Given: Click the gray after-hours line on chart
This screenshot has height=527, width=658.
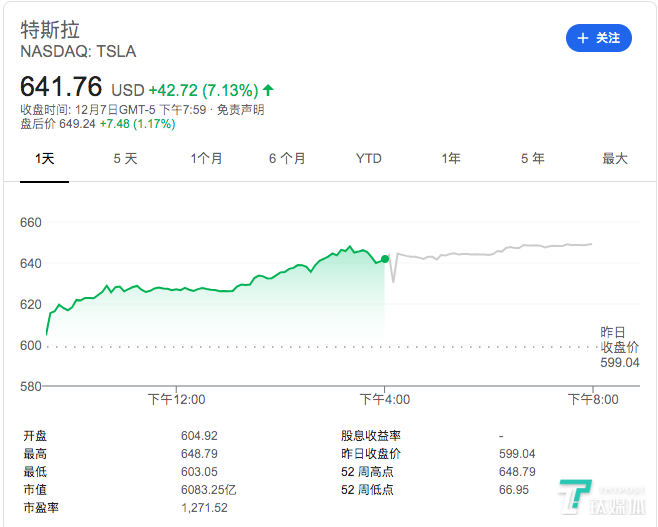Looking at the screenshot, I should point(490,253).
